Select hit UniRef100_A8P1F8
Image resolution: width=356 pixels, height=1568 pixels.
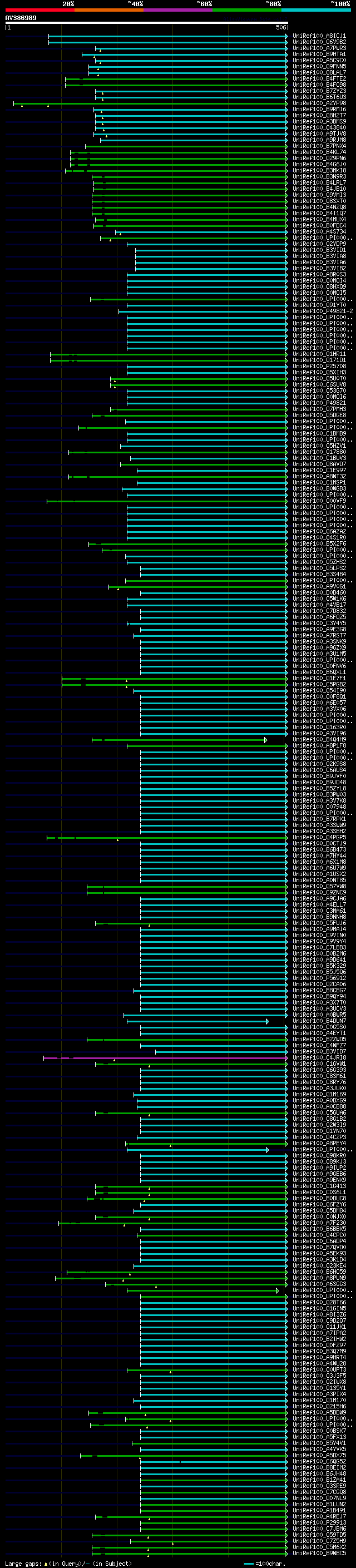[319, 746]
